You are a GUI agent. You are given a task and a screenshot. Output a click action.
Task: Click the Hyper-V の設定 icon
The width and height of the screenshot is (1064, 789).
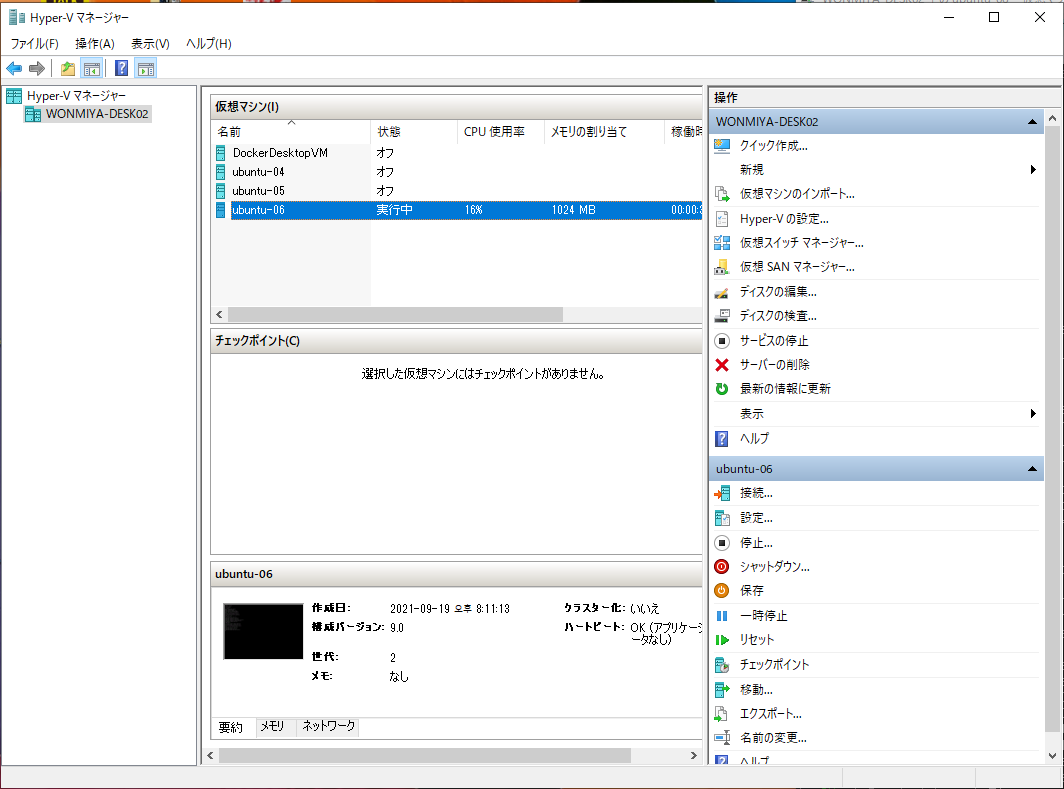pos(722,219)
